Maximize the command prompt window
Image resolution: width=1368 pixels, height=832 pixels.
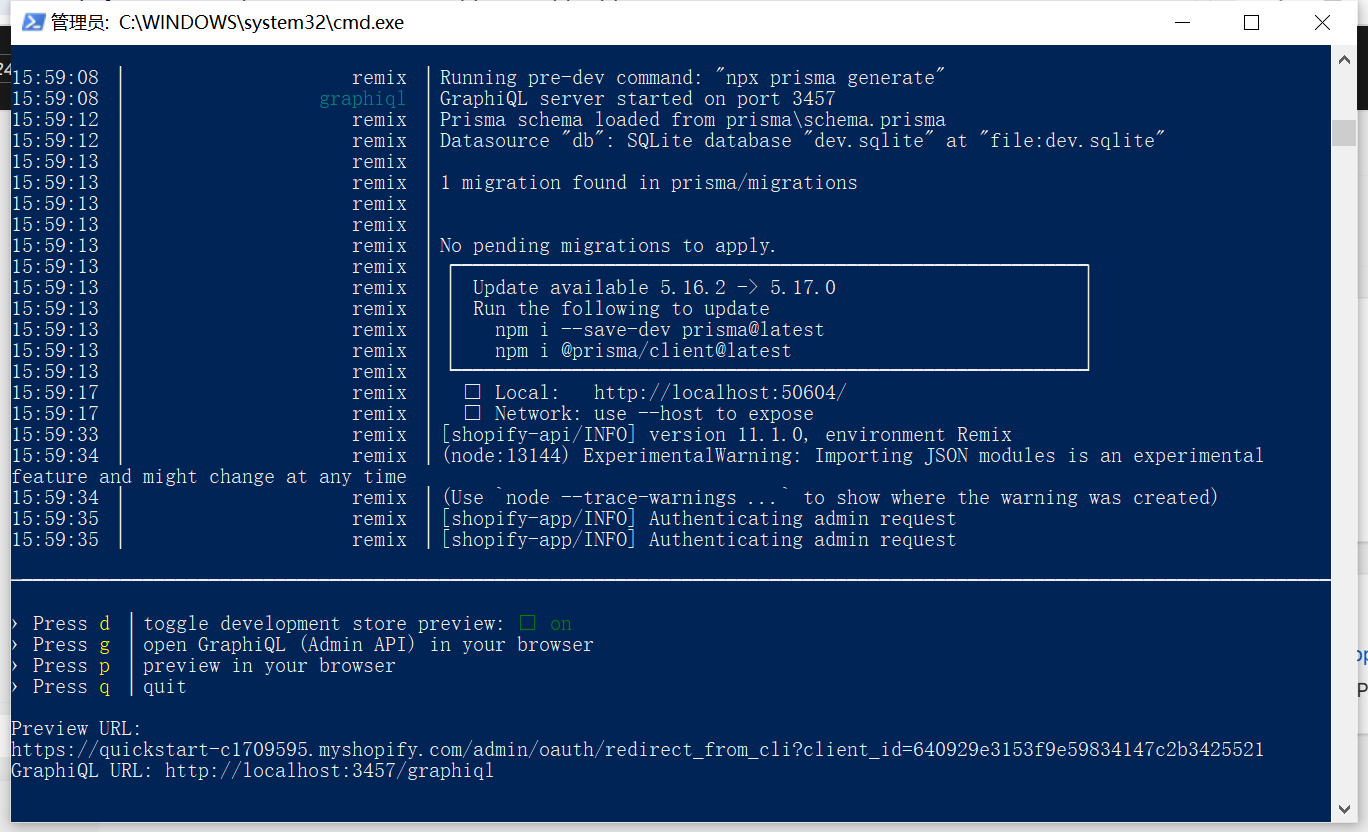tap(1251, 22)
